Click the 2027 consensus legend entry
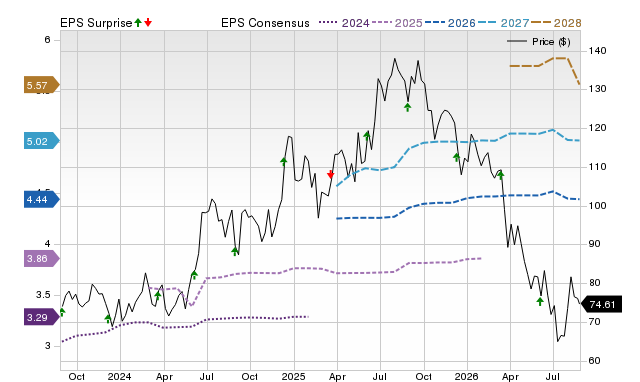Viewport: 640px width, 382px height. (503, 23)
